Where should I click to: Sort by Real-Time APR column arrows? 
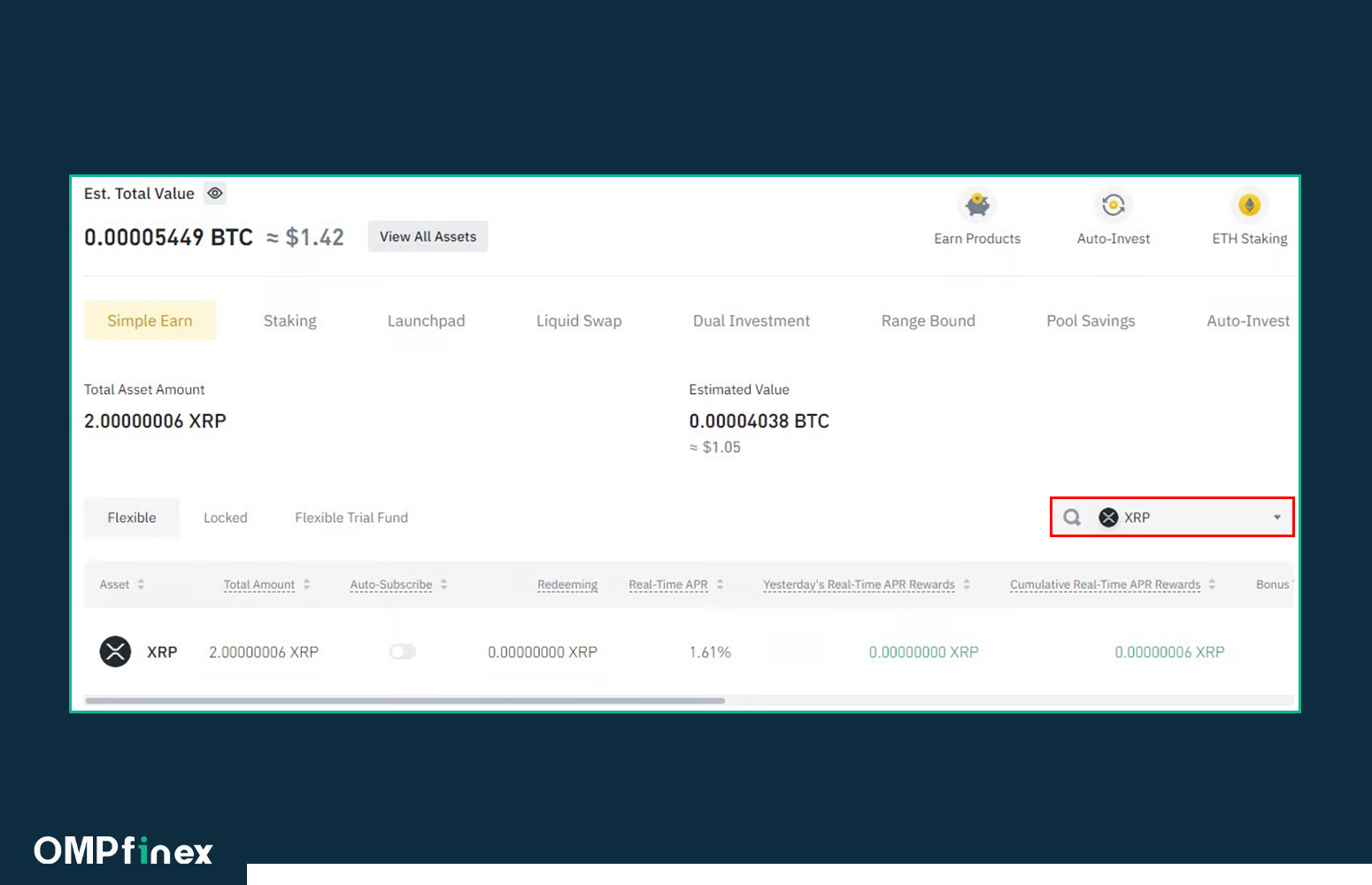[x=720, y=585]
